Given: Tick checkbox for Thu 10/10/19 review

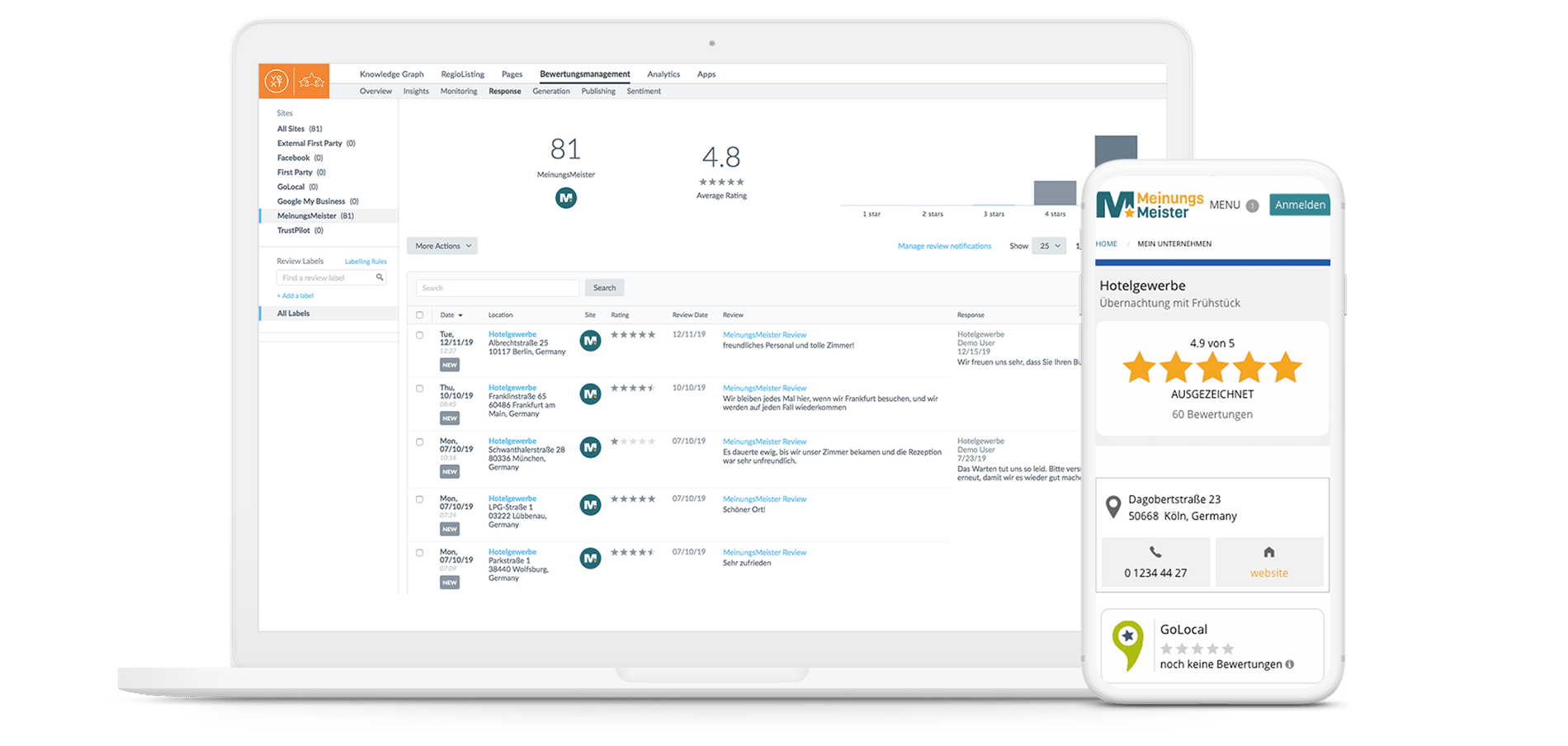Looking at the screenshot, I should tap(420, 388).
